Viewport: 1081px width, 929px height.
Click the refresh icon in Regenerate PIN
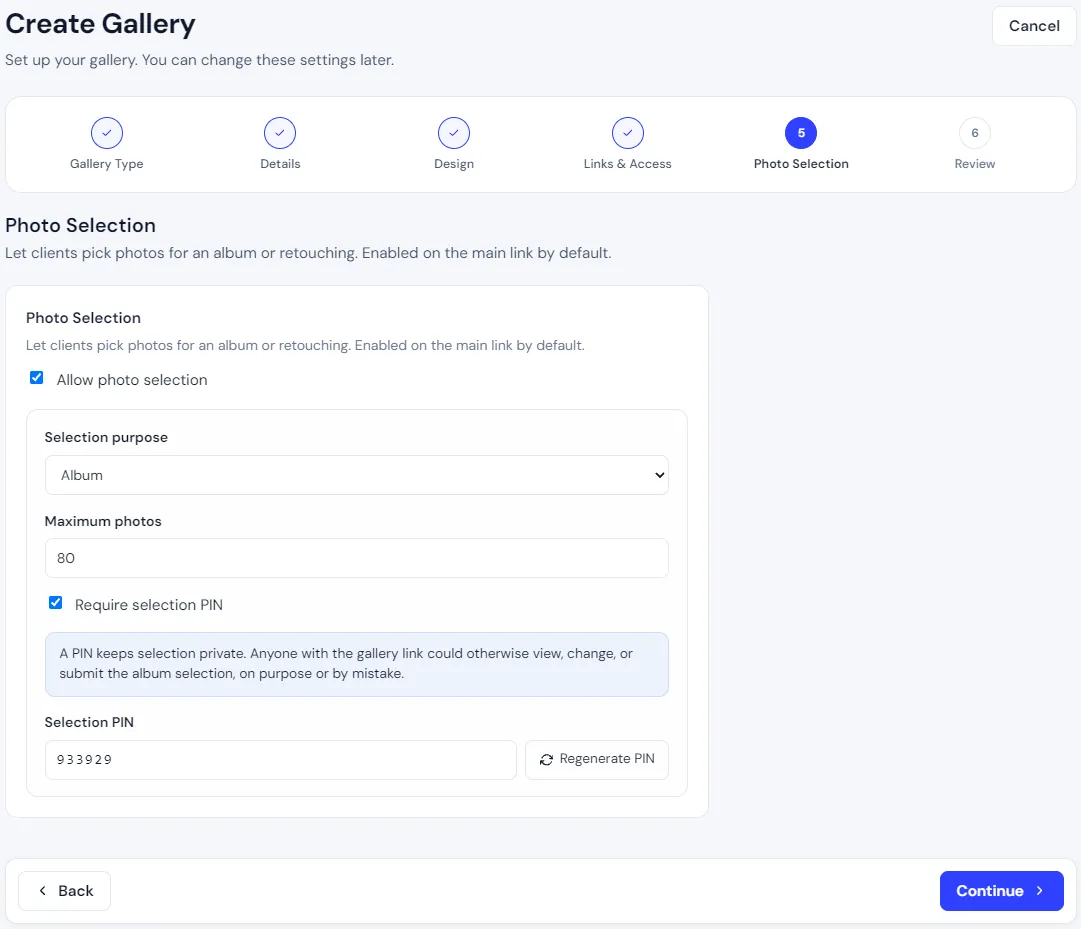pyautogui.click(x=546, y=759)
